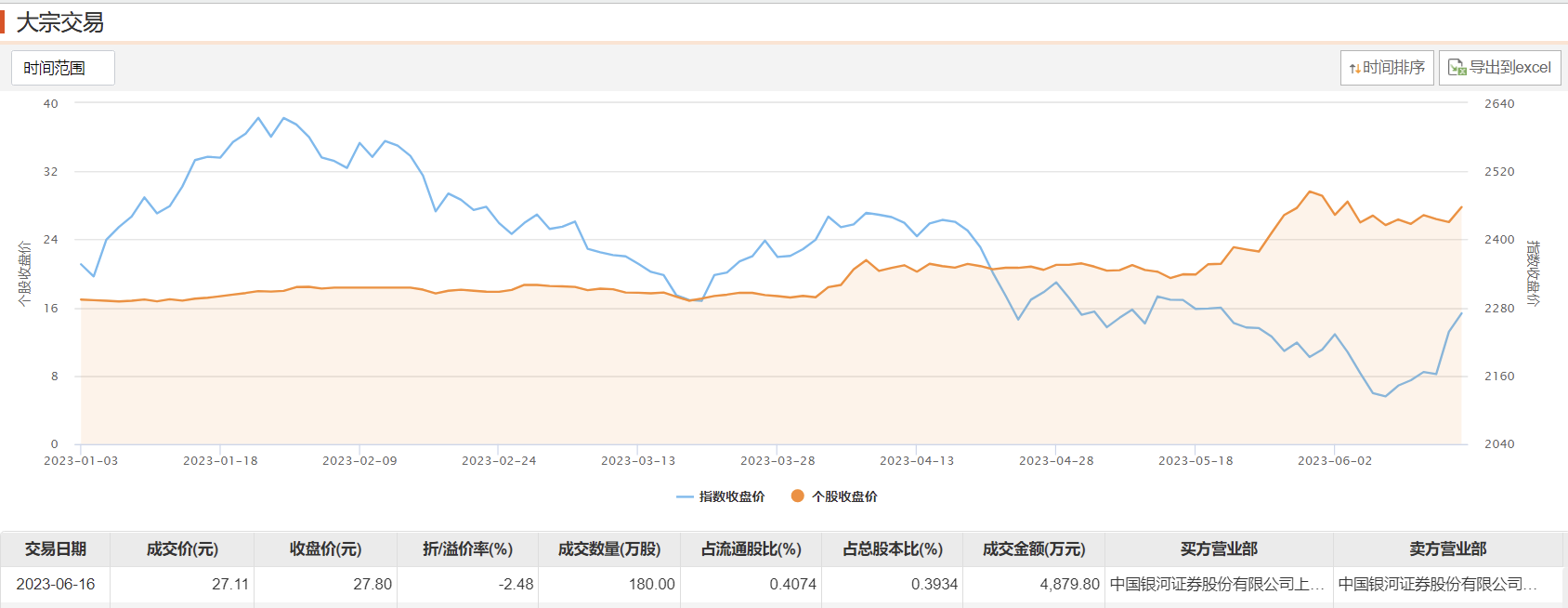Click the 2023-02-24 x-axis label
Viewport: 1568px width, 608px height.
[x=499, y=461]
